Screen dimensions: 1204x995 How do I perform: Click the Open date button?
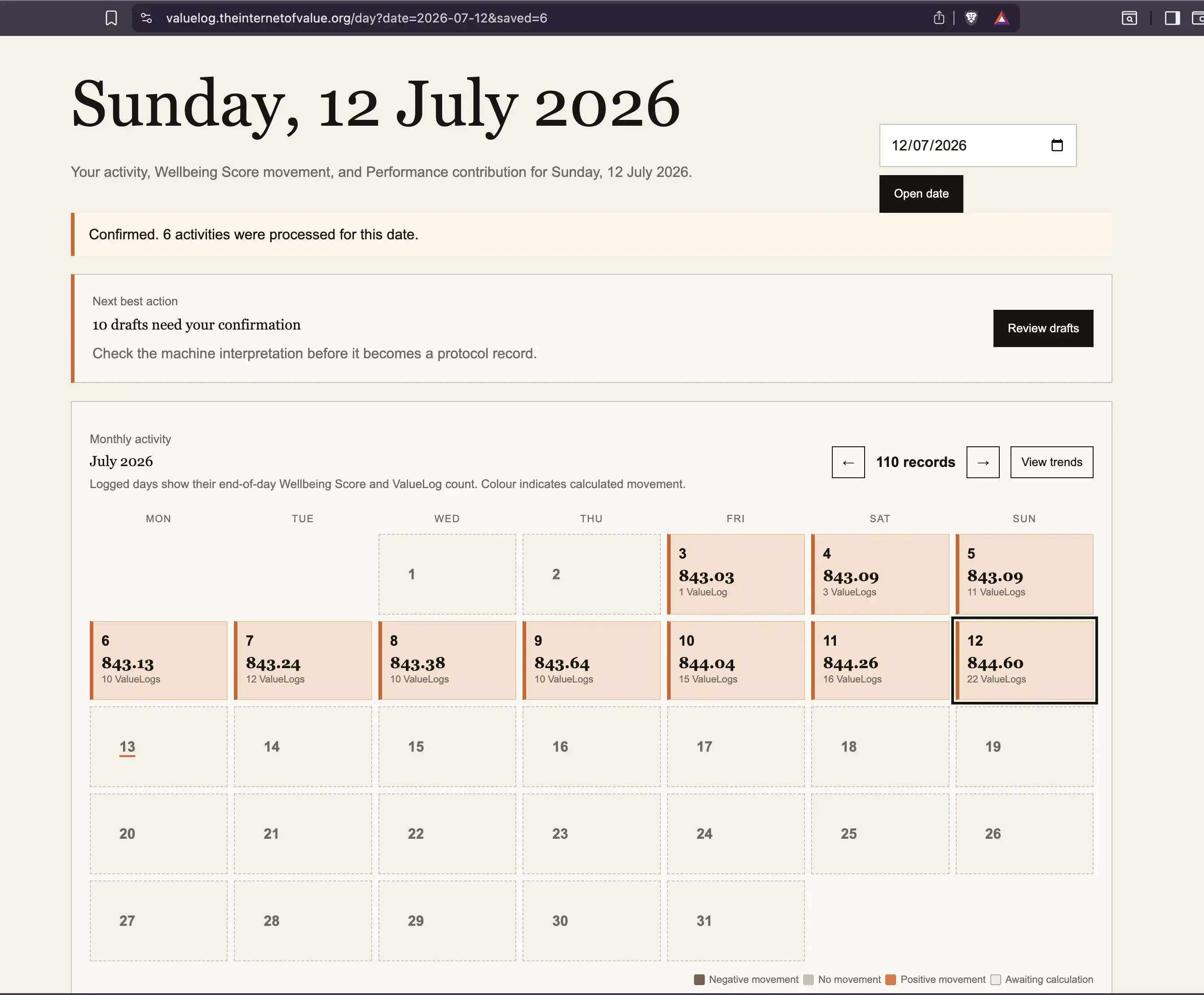pos(921,194)
